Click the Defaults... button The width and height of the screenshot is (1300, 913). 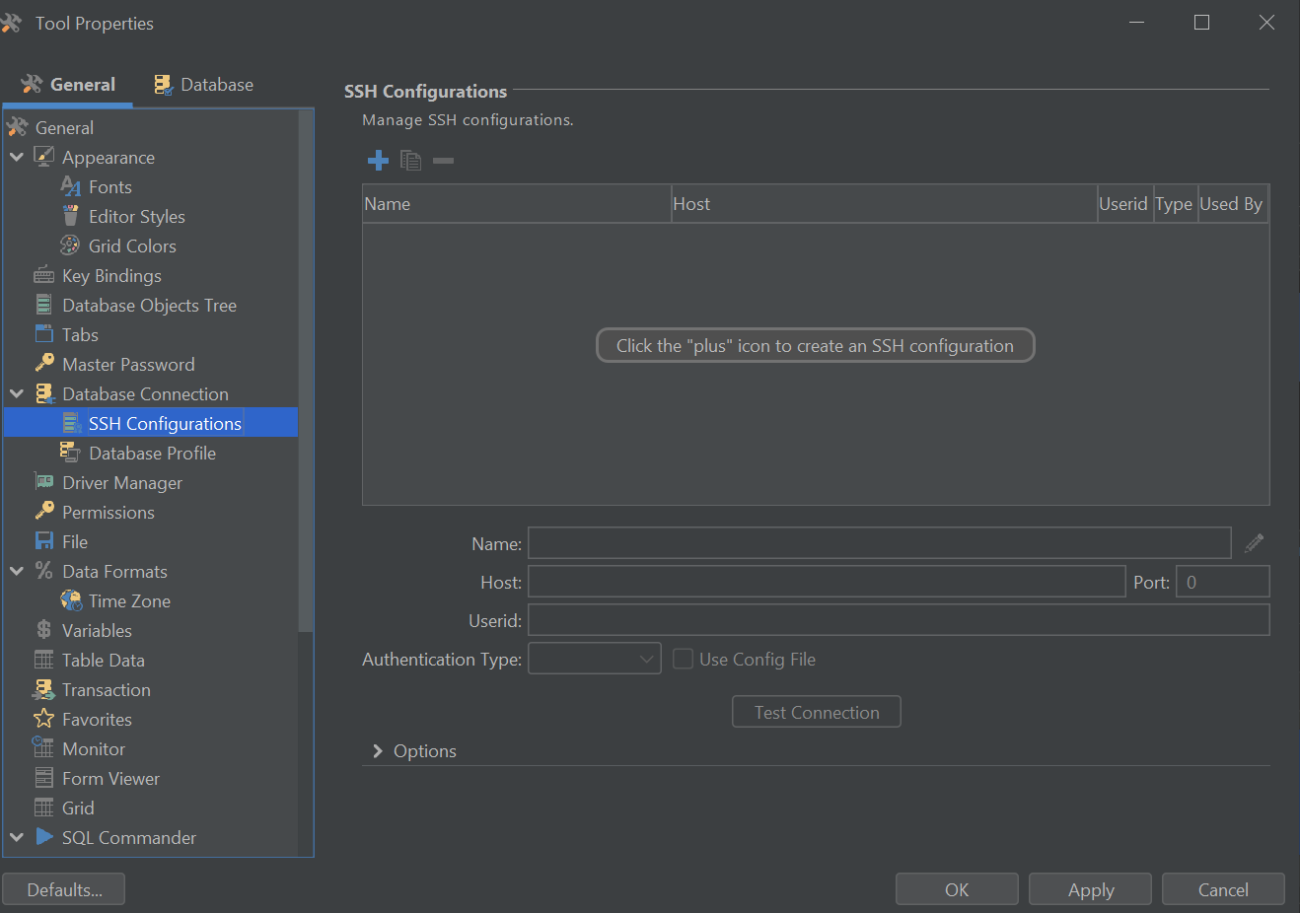63,888
